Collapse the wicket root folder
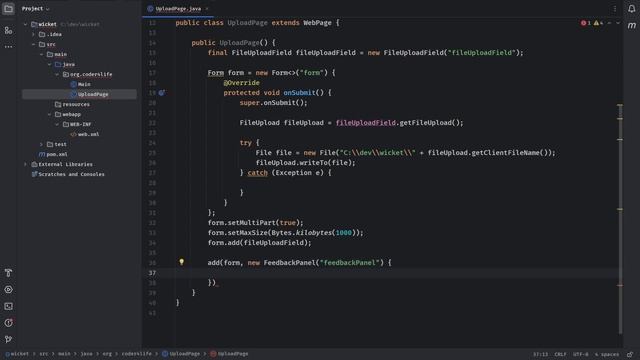The height and width of the screenshot is (360, 640). tap(26, 24)
